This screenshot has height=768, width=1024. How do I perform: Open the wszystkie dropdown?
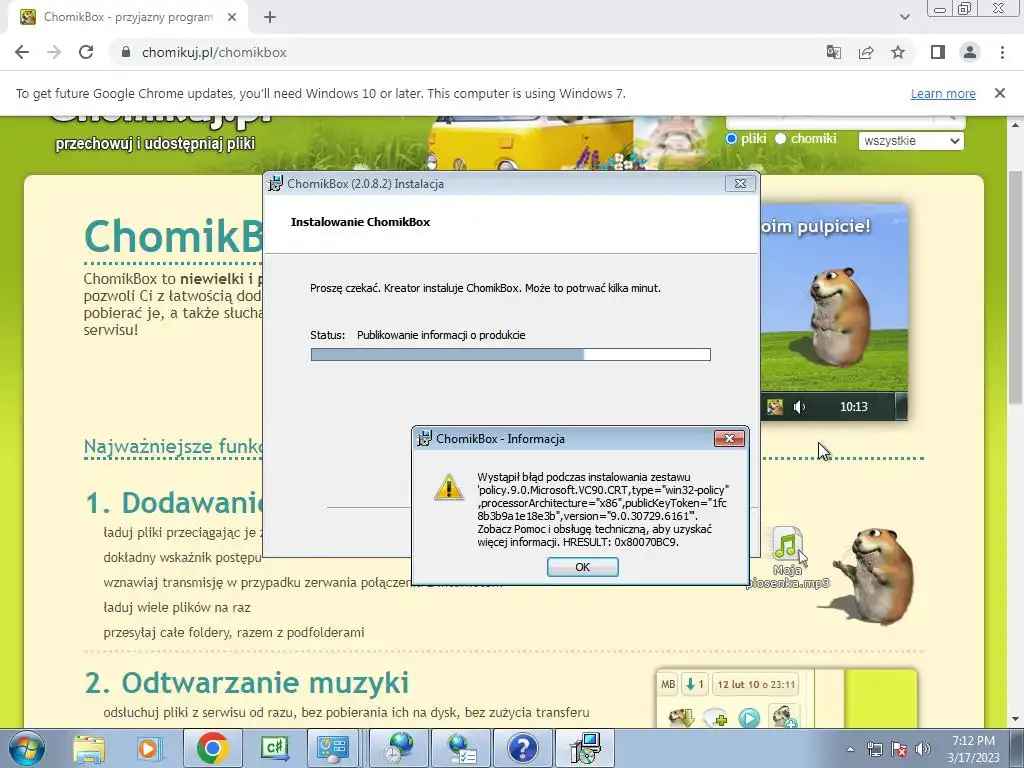911,140
